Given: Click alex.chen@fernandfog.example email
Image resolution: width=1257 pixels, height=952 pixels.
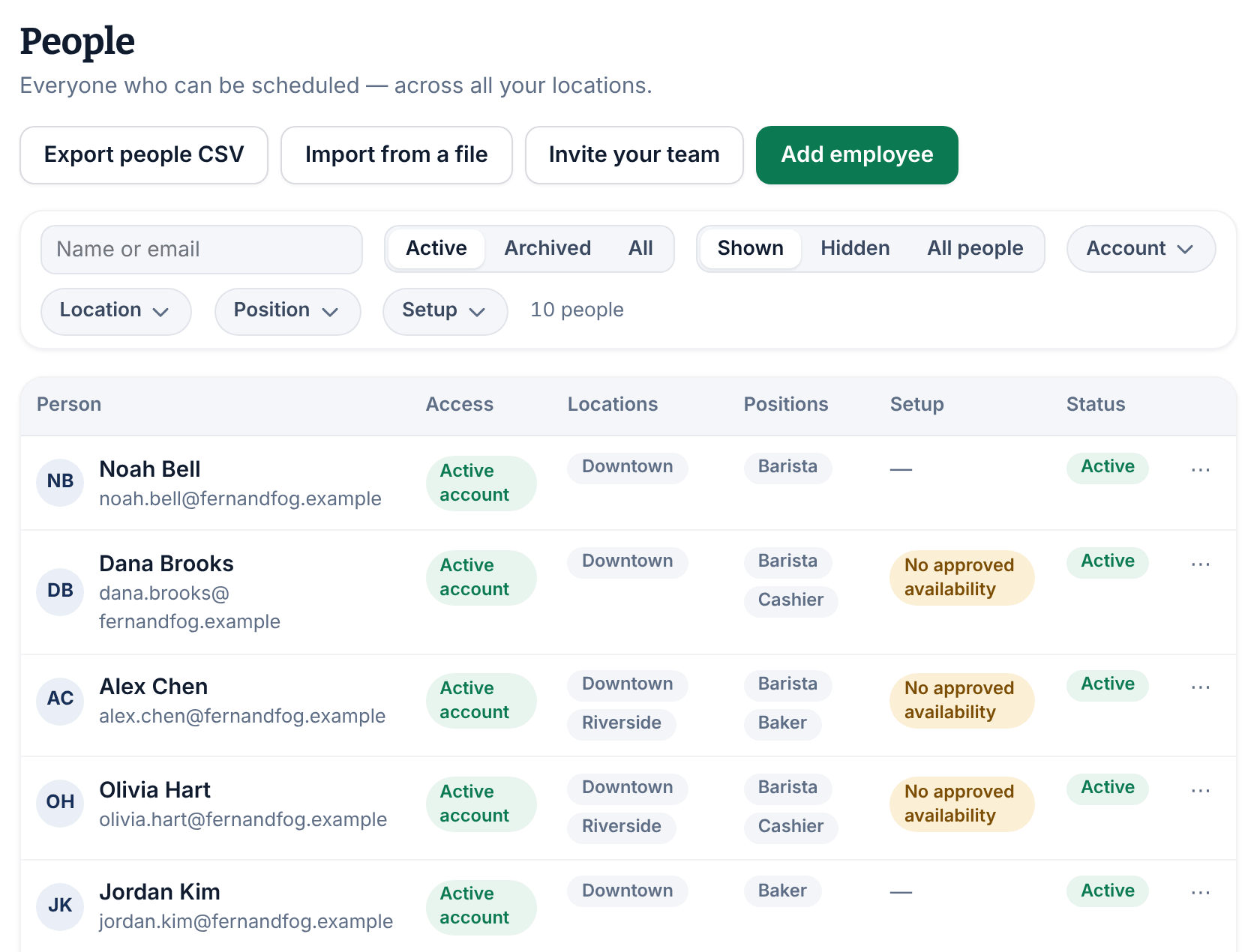Looking at the screenshot, I should click(242, 717).
